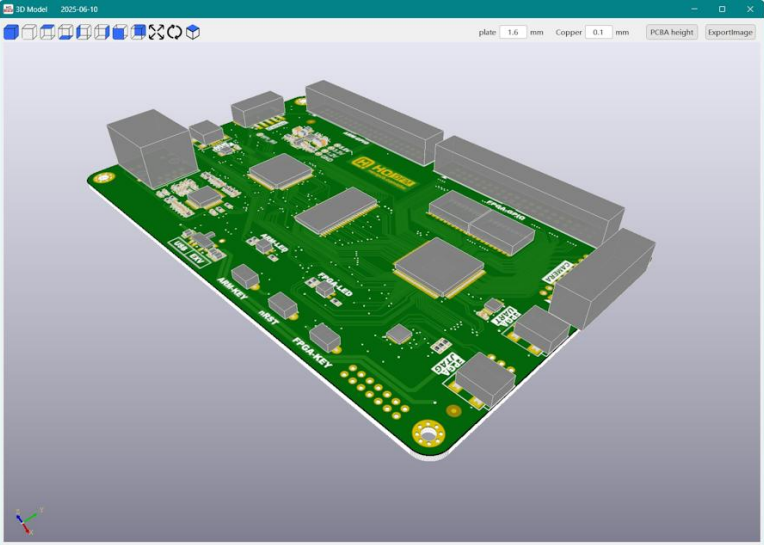Image resolution: width=764 pixels, height=545 pixels.
Task: Switch to top face view cube icon
Action: (47, 32)
